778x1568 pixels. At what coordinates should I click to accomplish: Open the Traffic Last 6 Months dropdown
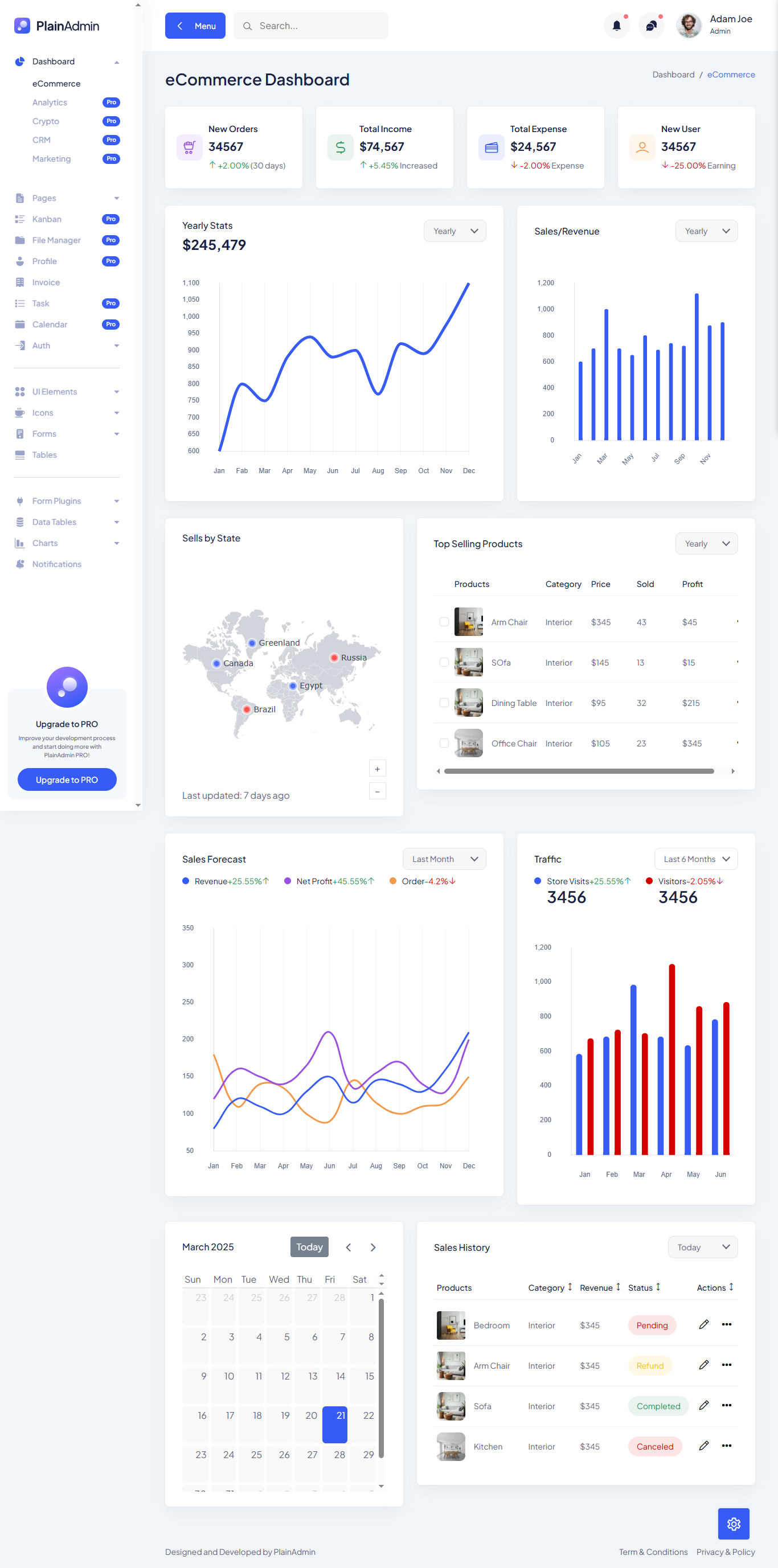click(695, 859)
